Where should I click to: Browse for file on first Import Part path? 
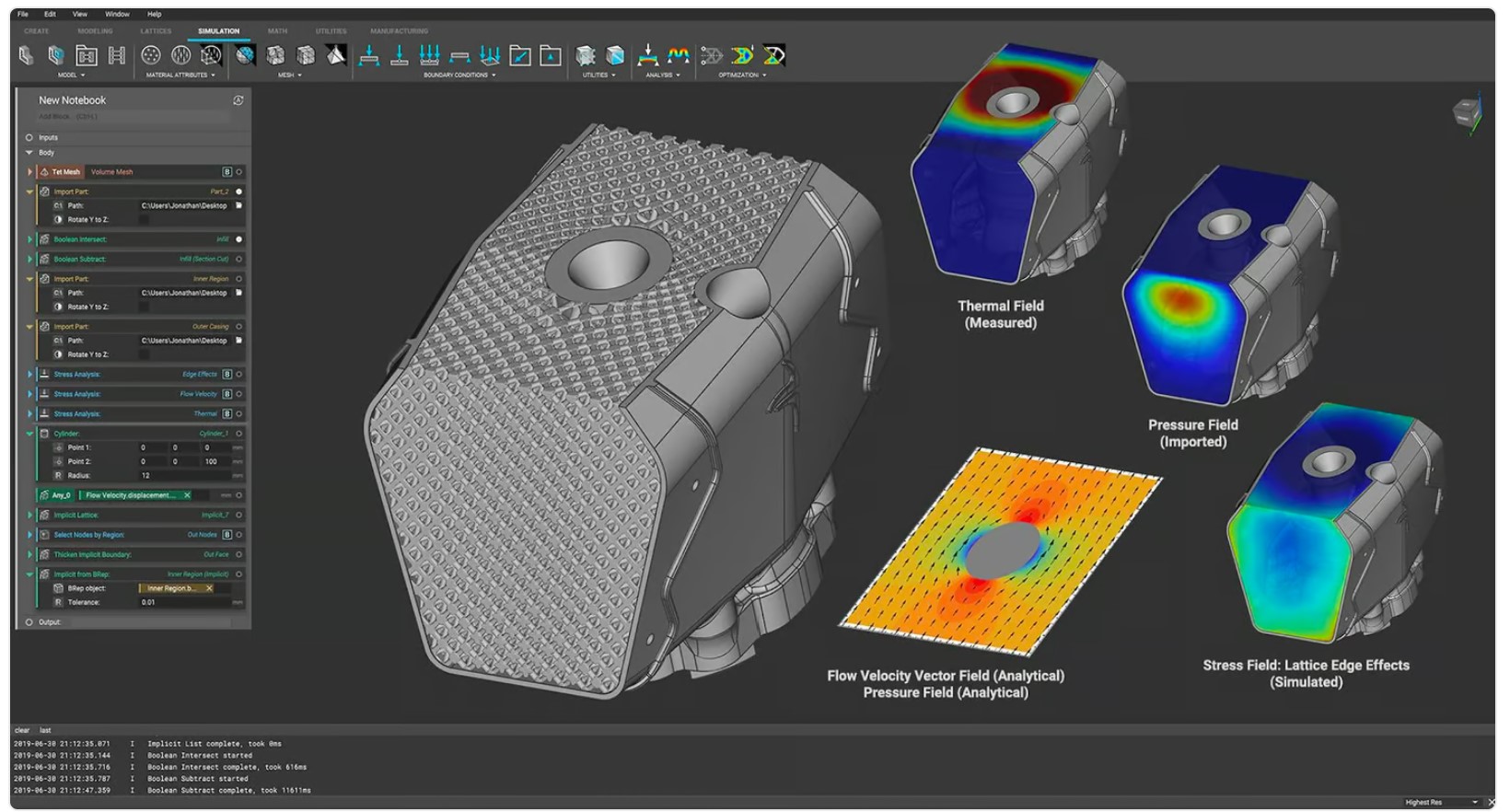point(239,205)
